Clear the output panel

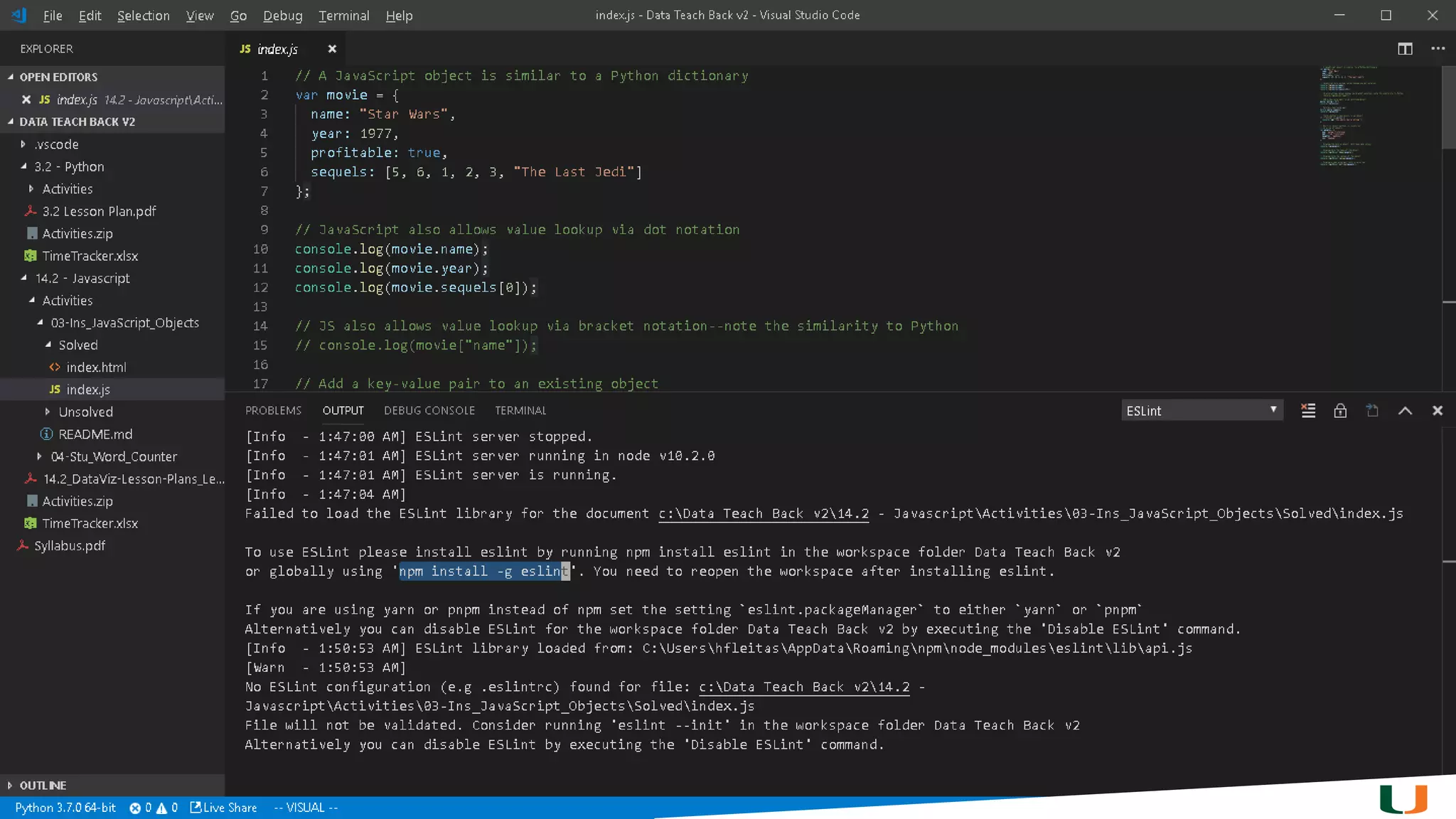point(1308,410)
